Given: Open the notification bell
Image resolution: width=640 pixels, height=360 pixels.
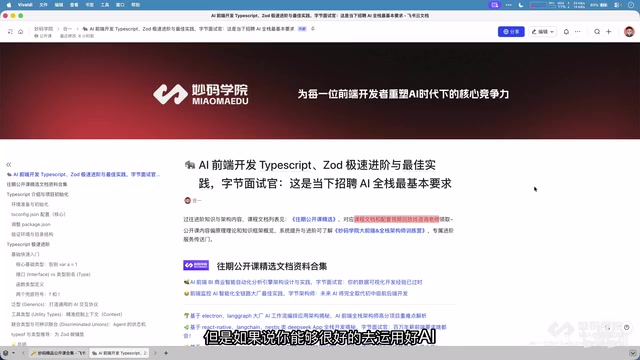Looking at the screenshot, I should 566,31.
